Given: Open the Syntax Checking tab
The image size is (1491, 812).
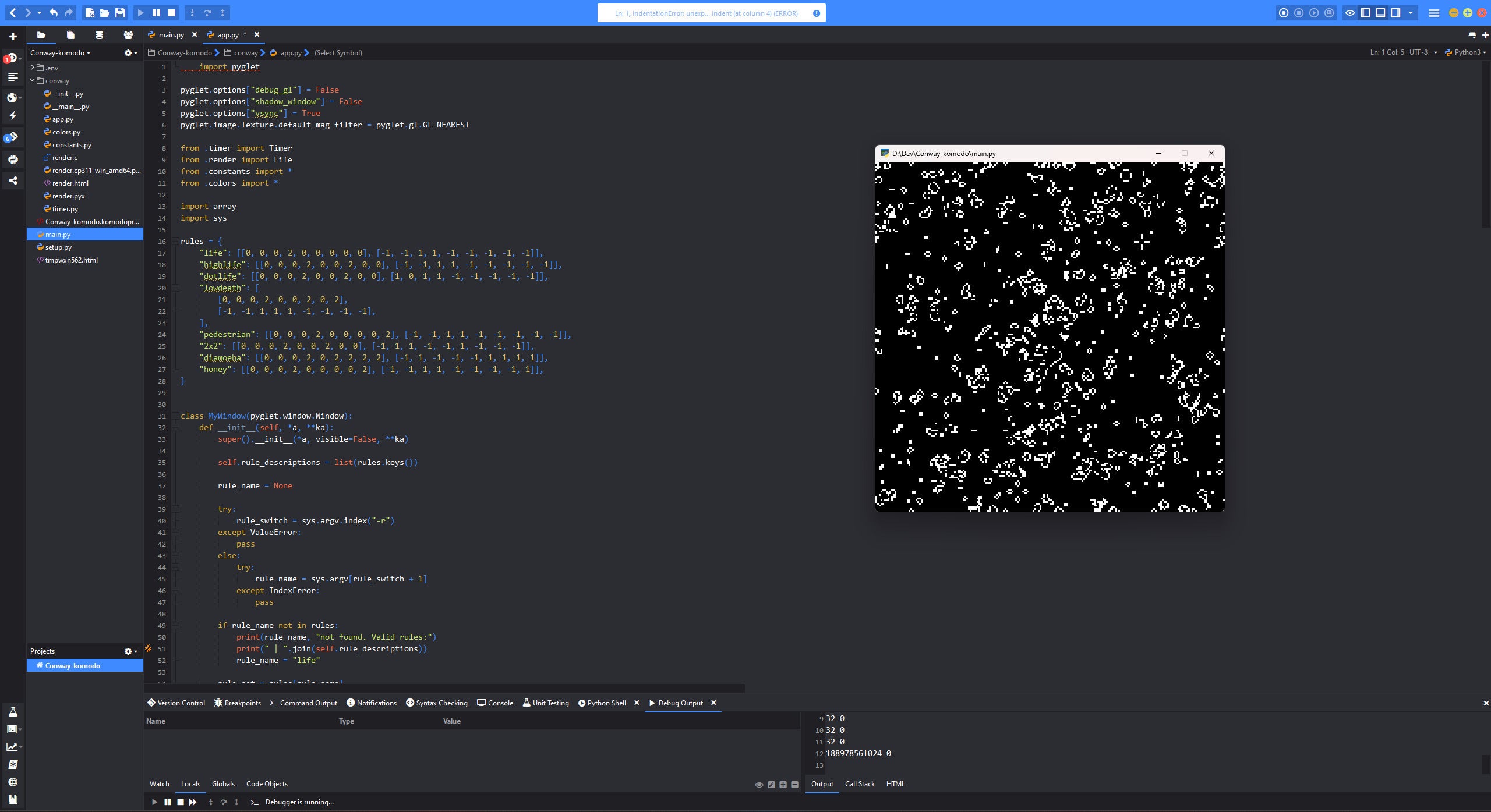Looking at the screenshot, I should click(437, 703).
